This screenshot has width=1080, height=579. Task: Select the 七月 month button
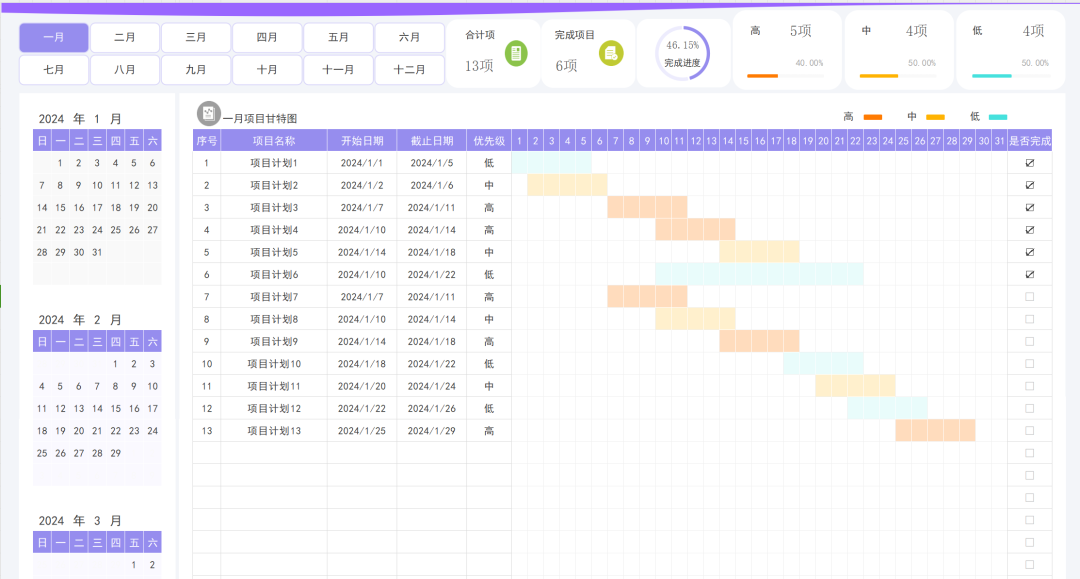pos(54,70)
